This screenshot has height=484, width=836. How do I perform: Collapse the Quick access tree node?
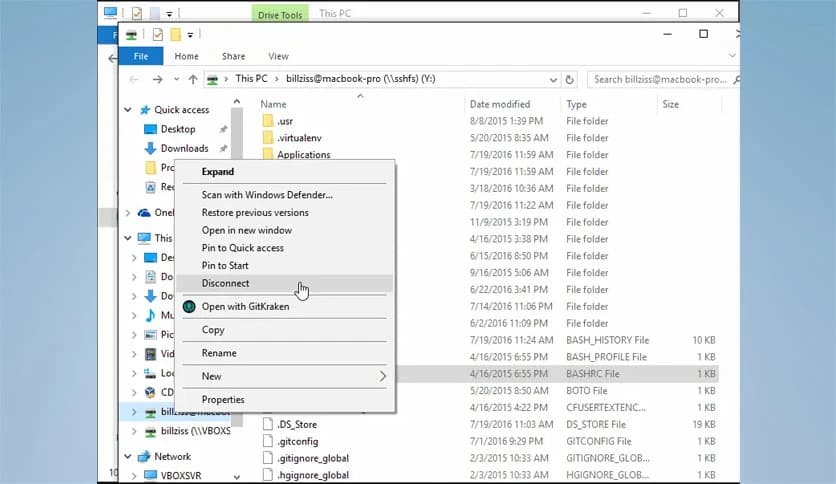(128, 110)
